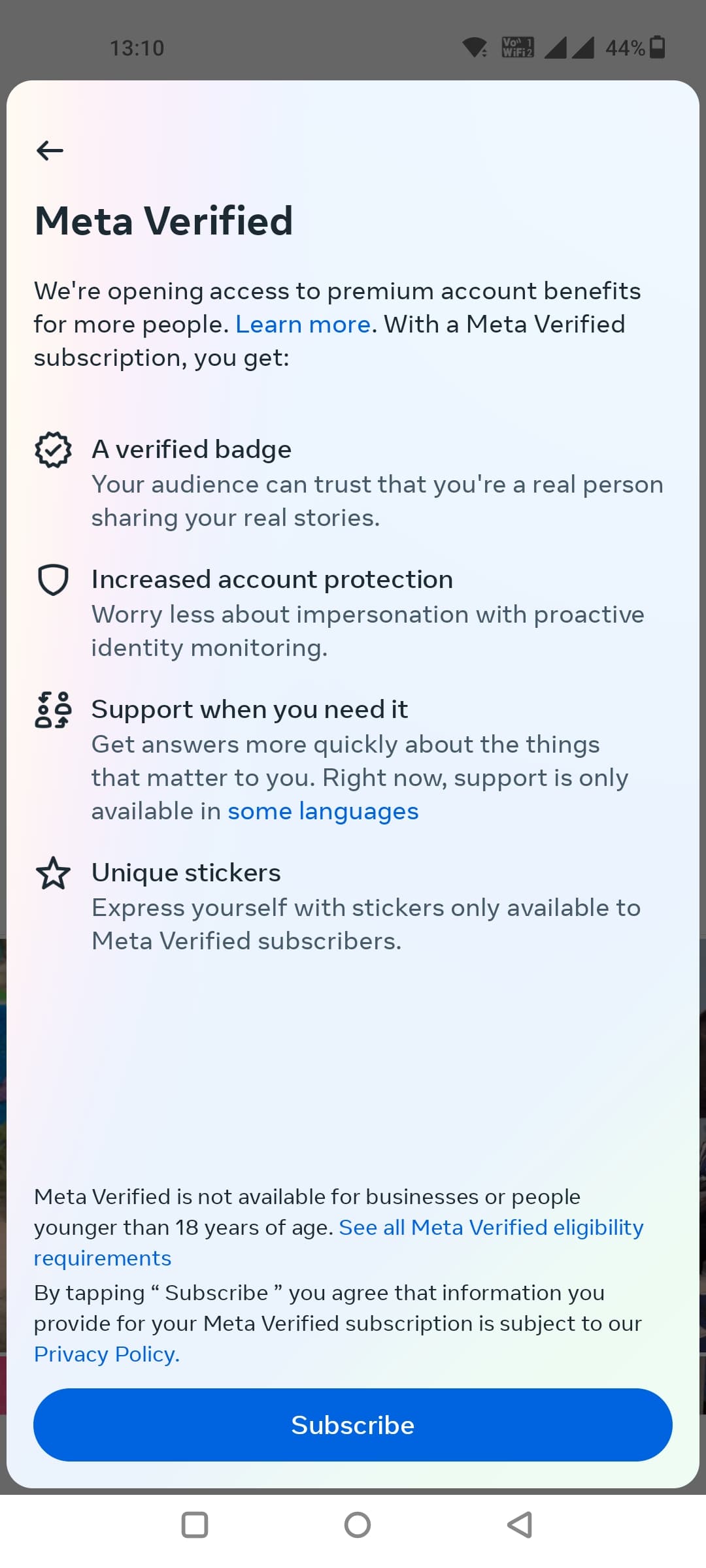The width and height of the screenshot is (706, 1568).
Task: Tap the Wi-Fi status bar icon
Action: [x=474, y=48]
